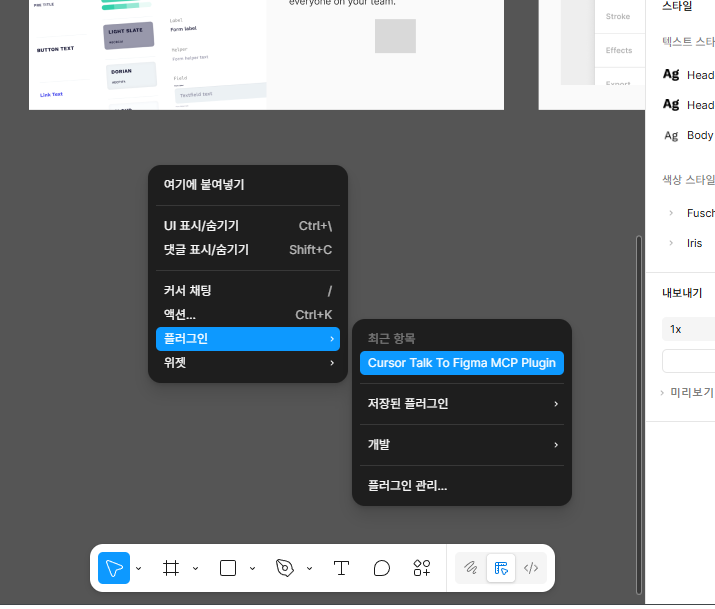The width and height of the screenshot is (715, 609).
Task: Choose 여기에 붙여넣기 in context menu
Action: (248, 185)
